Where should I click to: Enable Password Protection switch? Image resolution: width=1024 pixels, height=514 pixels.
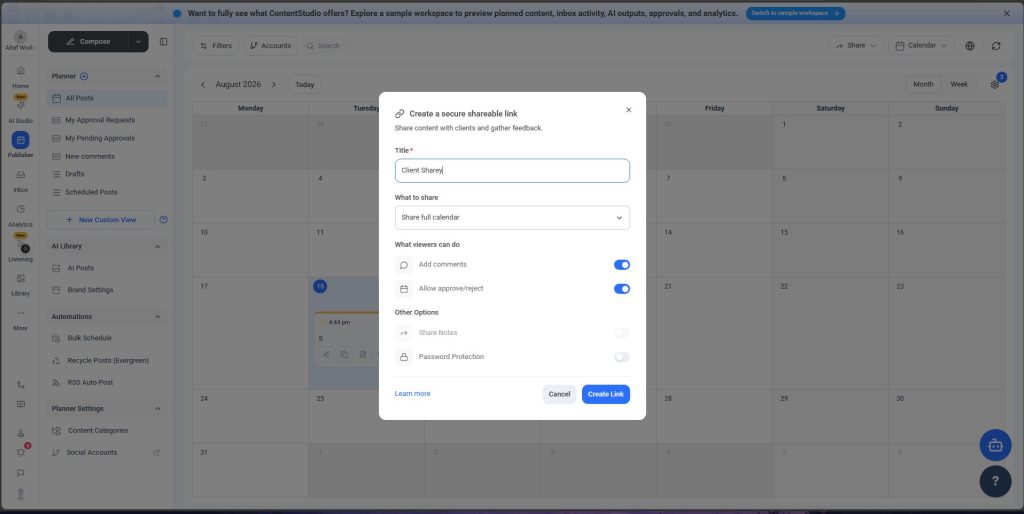[622, 357]
